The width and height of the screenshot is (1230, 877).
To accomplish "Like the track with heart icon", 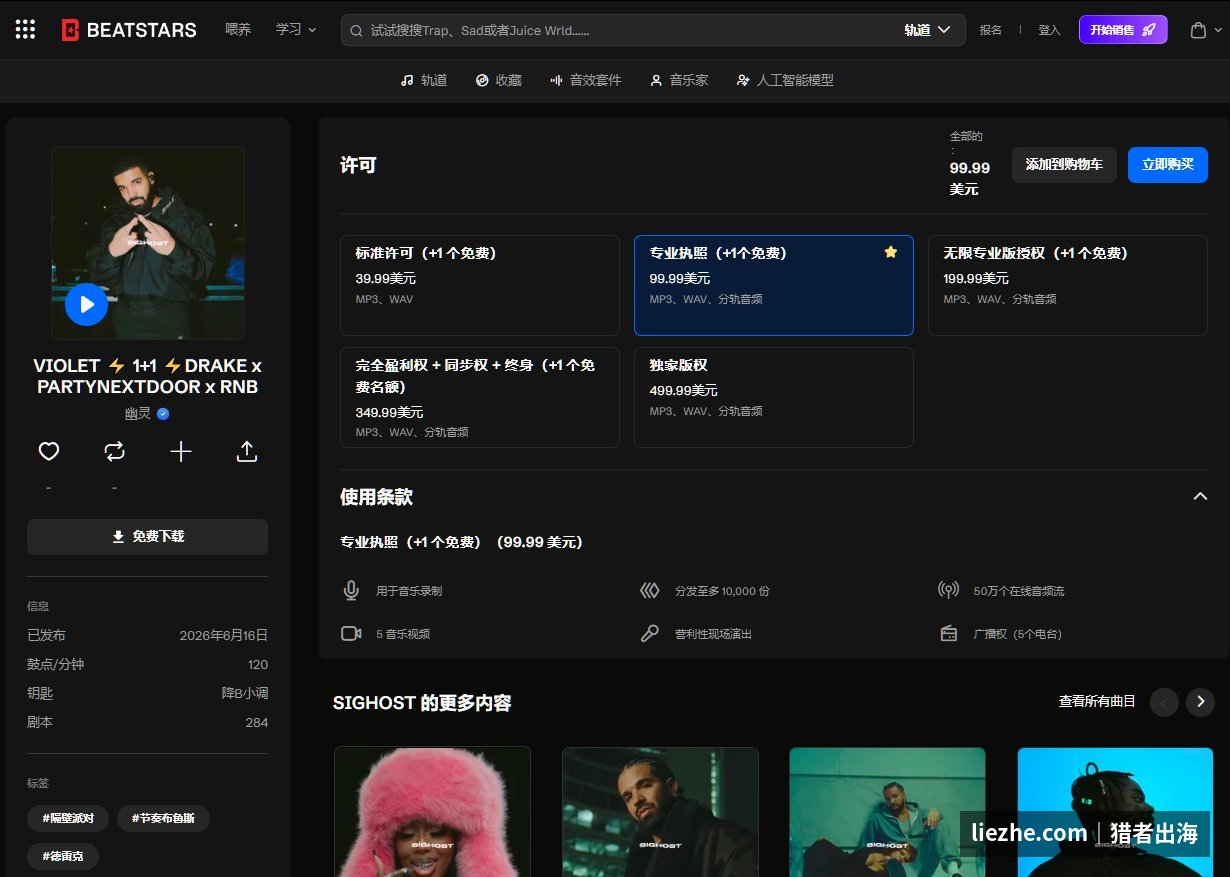I will [49, 452].
